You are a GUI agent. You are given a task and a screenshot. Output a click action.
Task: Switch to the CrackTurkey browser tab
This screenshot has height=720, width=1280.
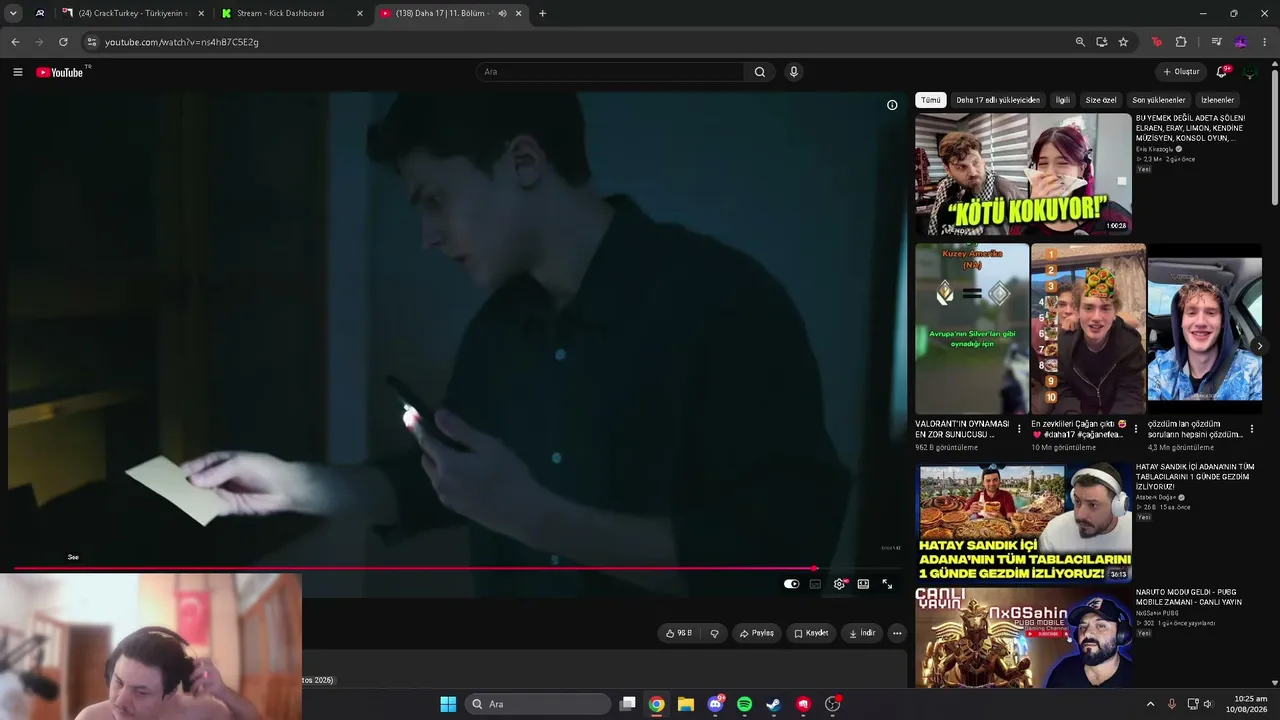pyautogui.click(x=132, y=14)
